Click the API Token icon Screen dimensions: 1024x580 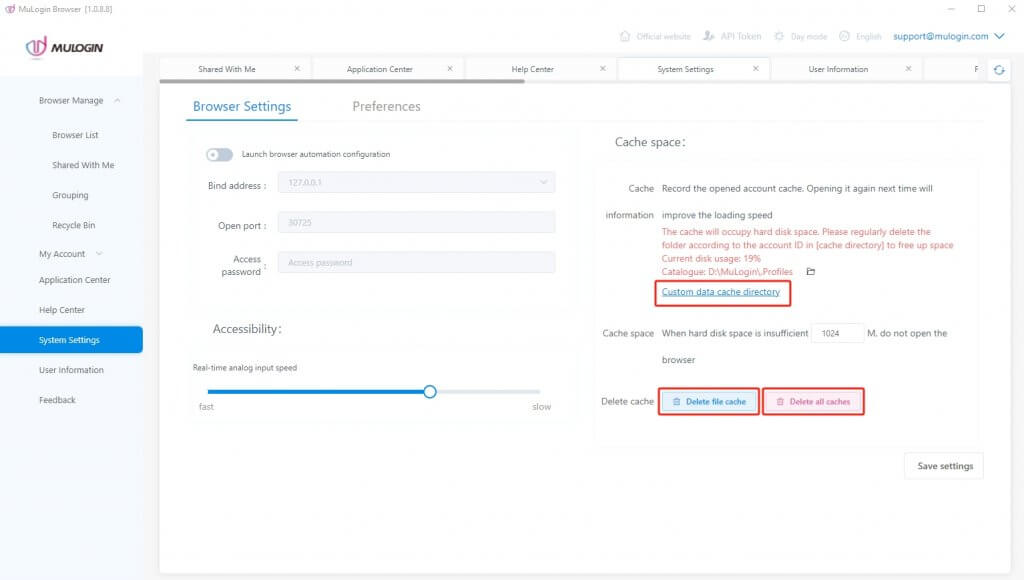coord(710,36)
